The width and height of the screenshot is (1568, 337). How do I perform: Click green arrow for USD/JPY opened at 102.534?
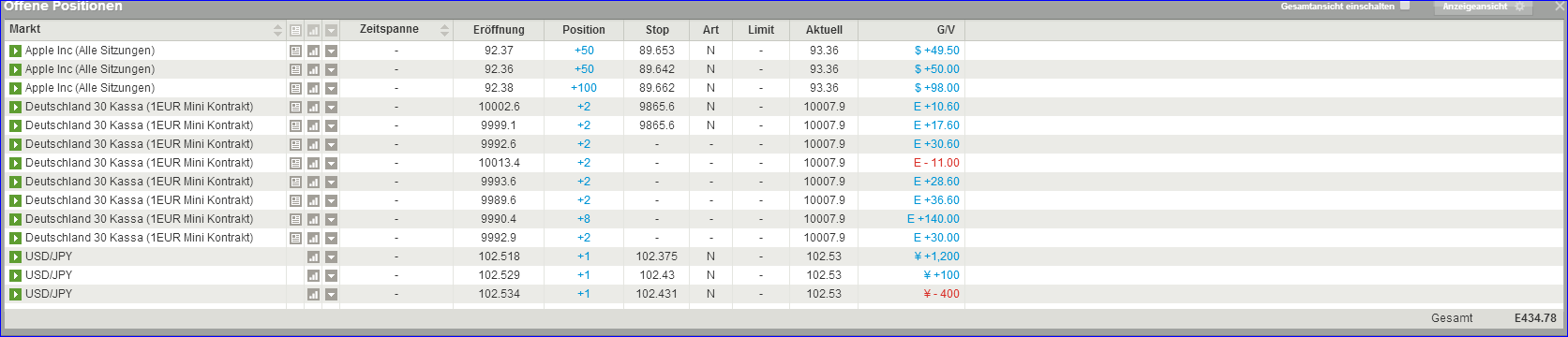pos(15,294)
